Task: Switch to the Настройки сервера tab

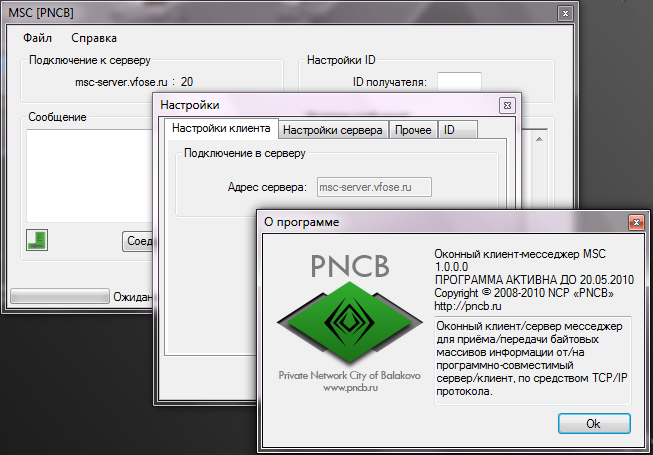Action: (x=332, y=130)
